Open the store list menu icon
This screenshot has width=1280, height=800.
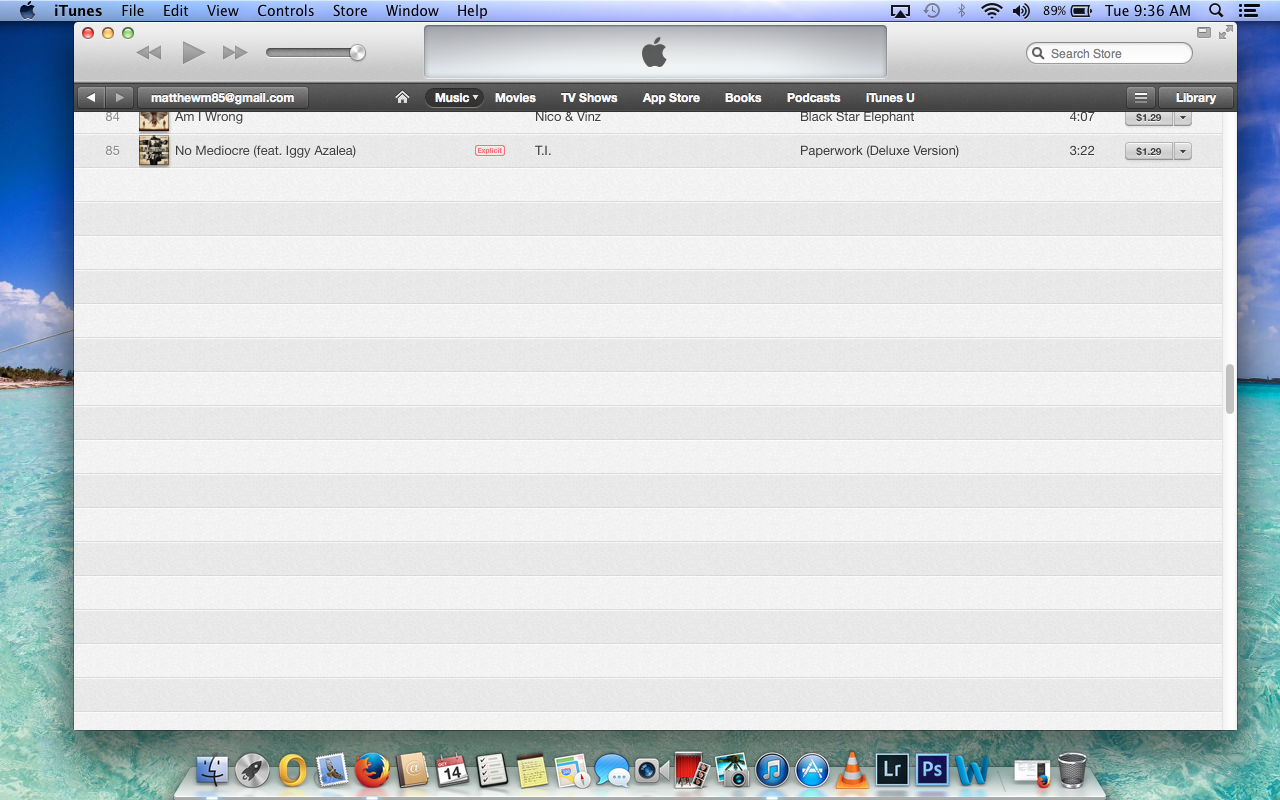coord(1141,98)
